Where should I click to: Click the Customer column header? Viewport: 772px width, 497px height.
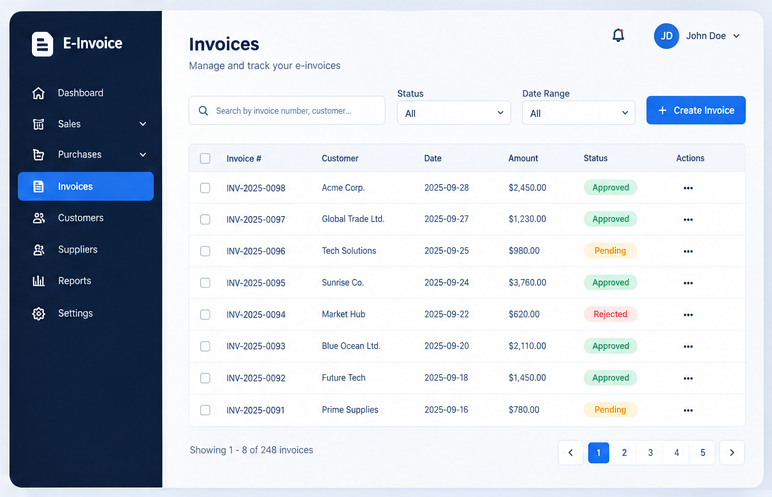click(340, 158)
